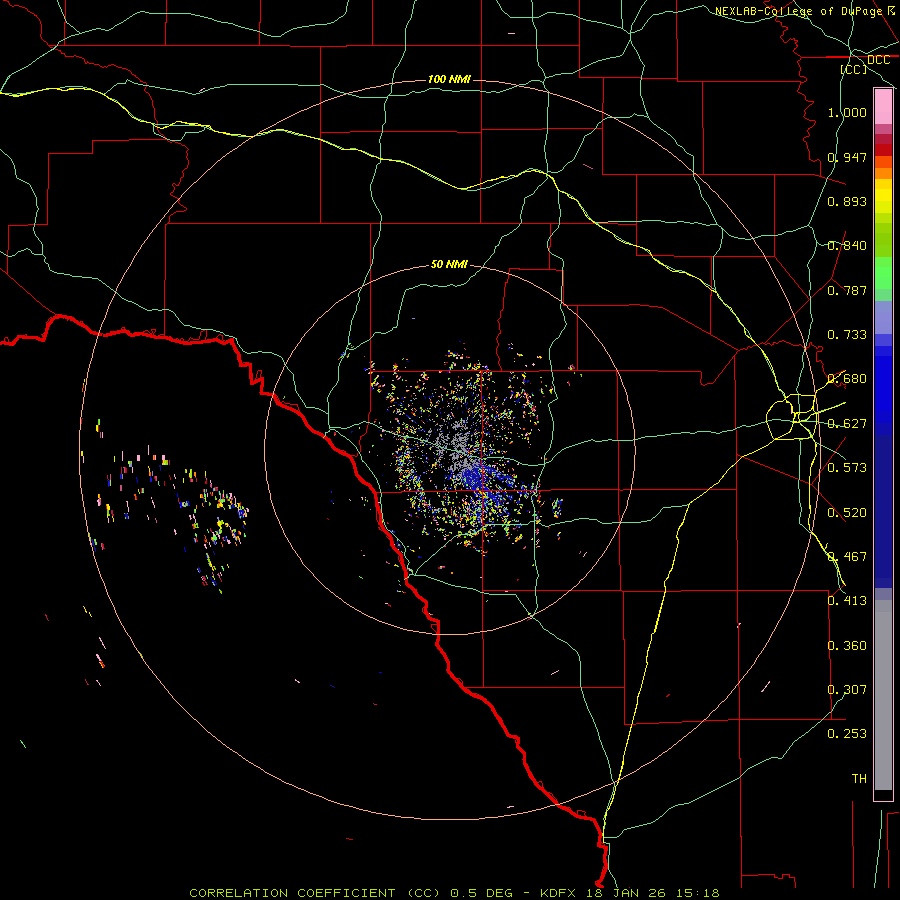The width and height of the screenshot is (900, 900).
Task: Click the 0.627 color scale value
Action: tap(847, 424)
